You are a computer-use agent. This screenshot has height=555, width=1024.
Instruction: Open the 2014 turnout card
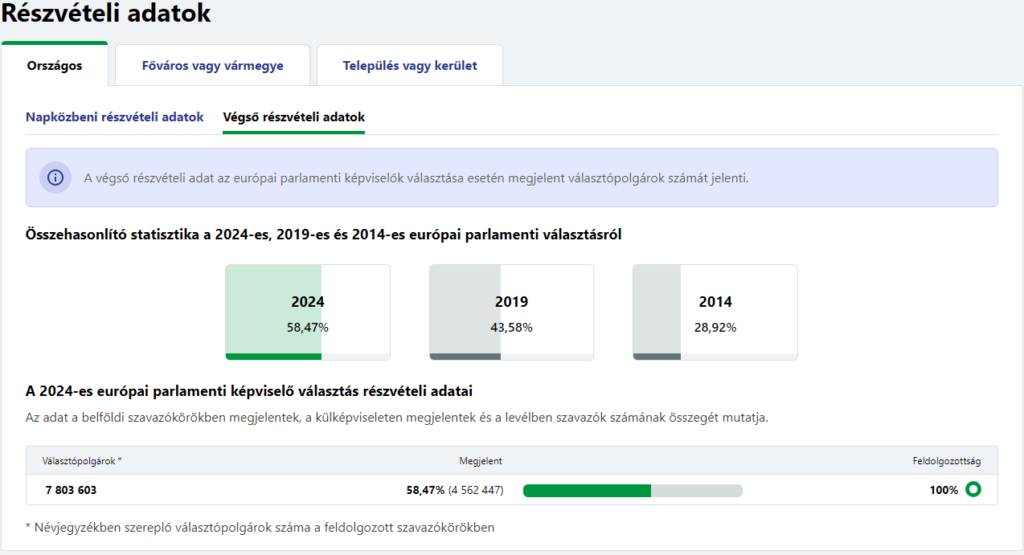pyautogui.click(x=714, y=311)
